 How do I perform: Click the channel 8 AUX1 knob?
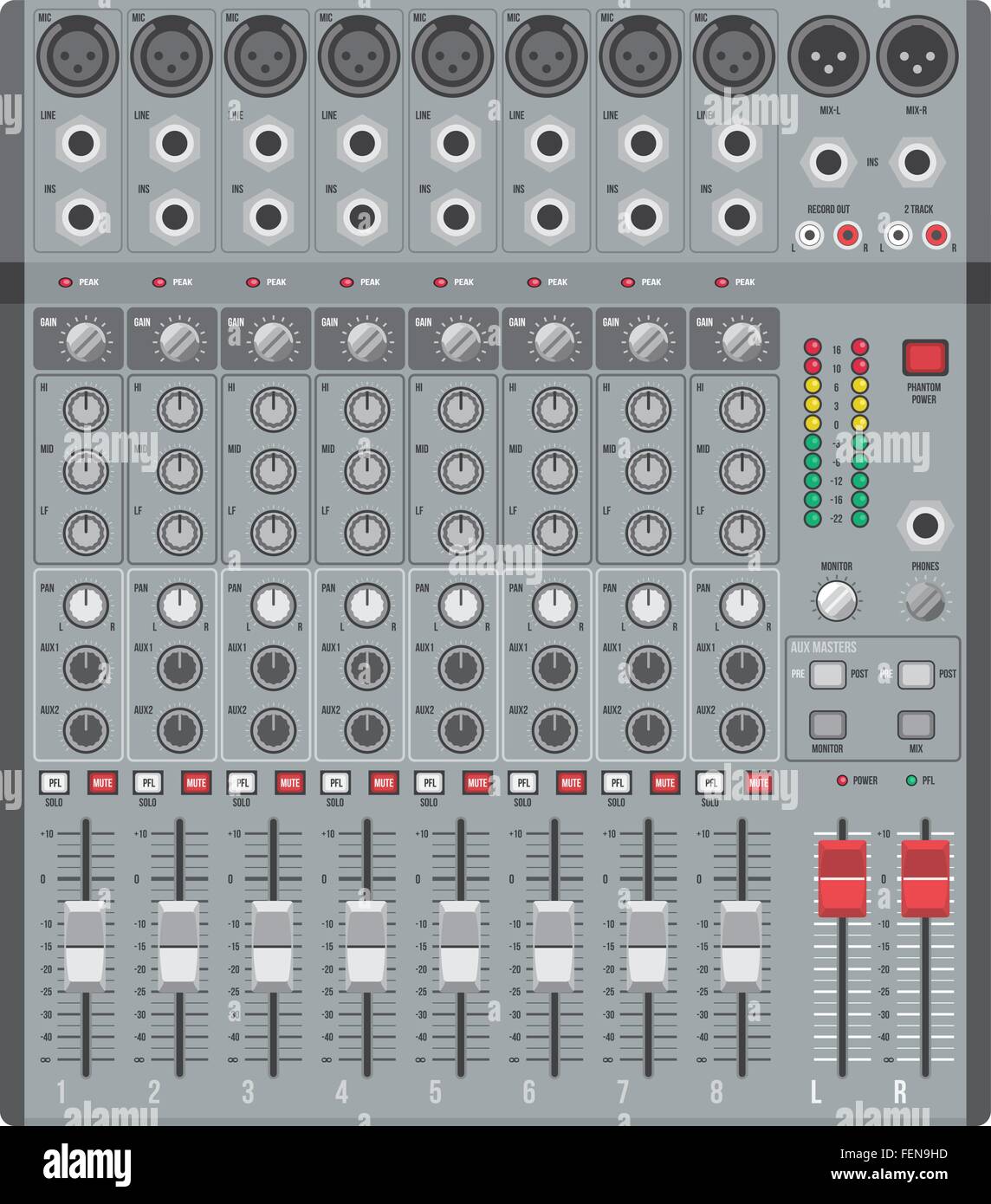click(742, 668)
